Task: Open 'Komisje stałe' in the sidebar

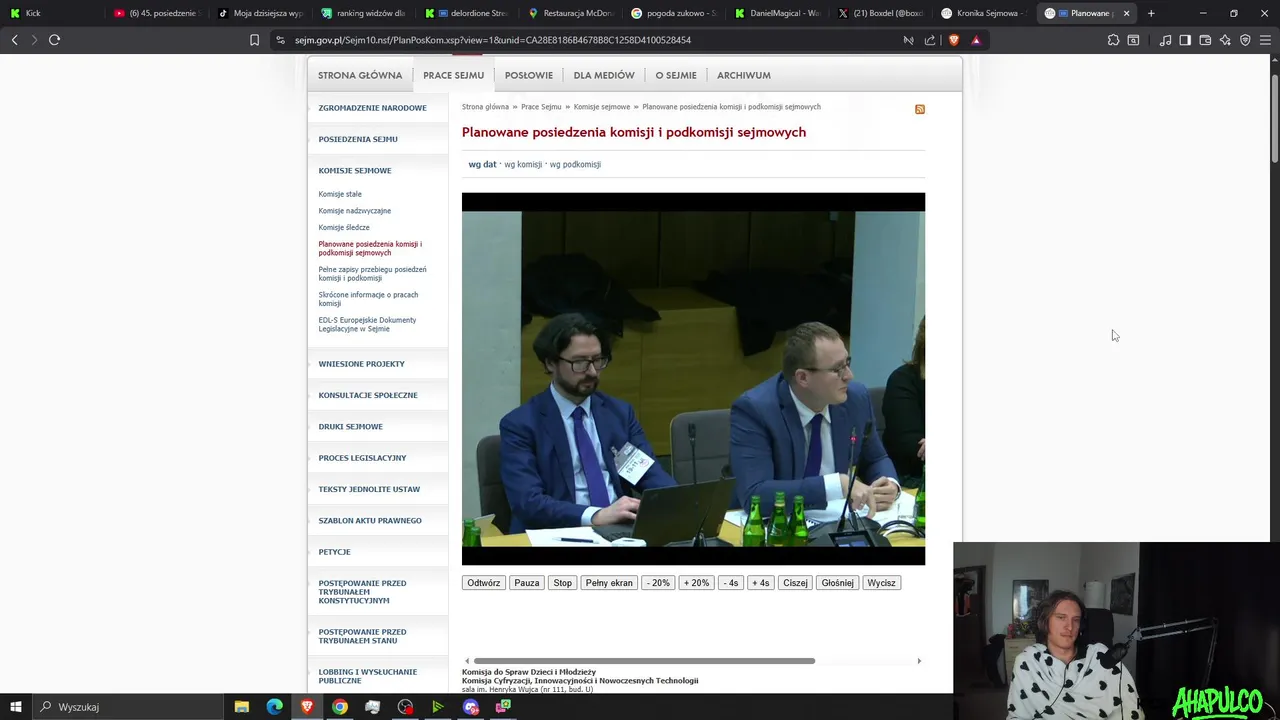Action: point(340,194)
